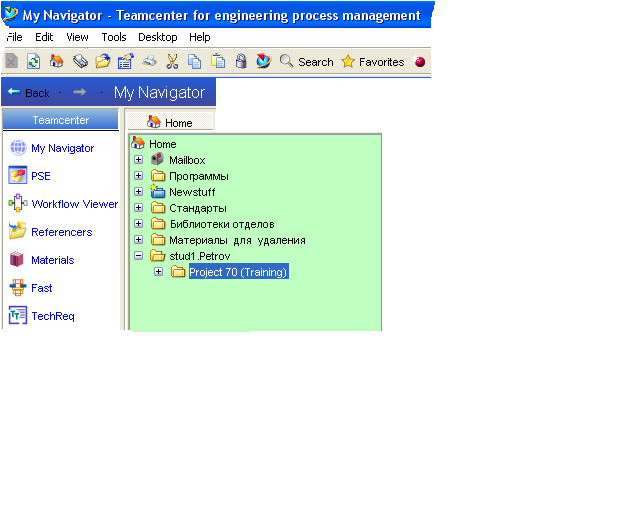
Task: Select the Project 70 (Training) folder
Action: click(x=239, y=272)
